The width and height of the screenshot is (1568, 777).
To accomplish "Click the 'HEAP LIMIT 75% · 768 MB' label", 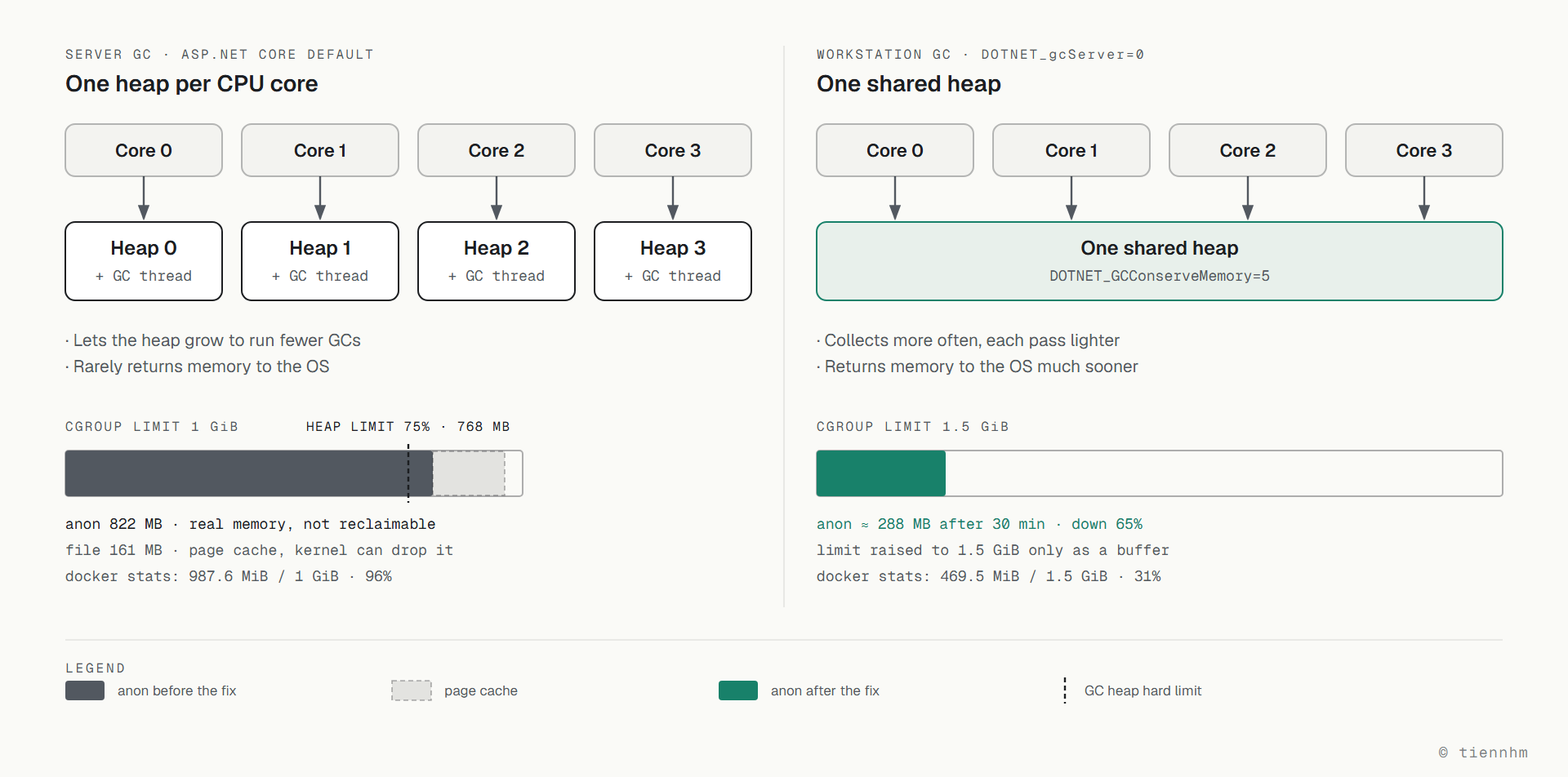I will (408, 427).
